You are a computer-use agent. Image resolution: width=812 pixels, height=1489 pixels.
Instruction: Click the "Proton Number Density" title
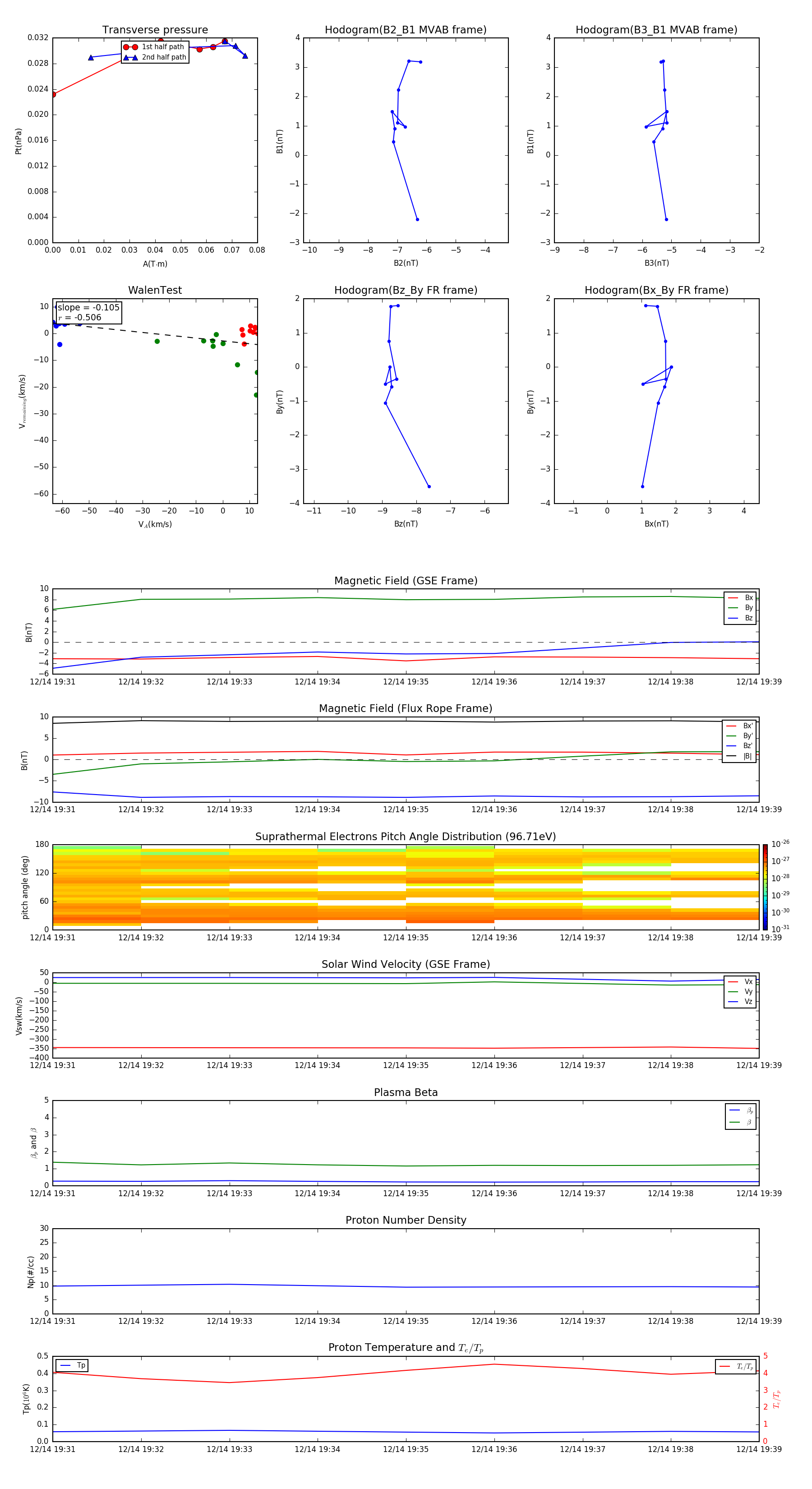tap(406, 1220)
